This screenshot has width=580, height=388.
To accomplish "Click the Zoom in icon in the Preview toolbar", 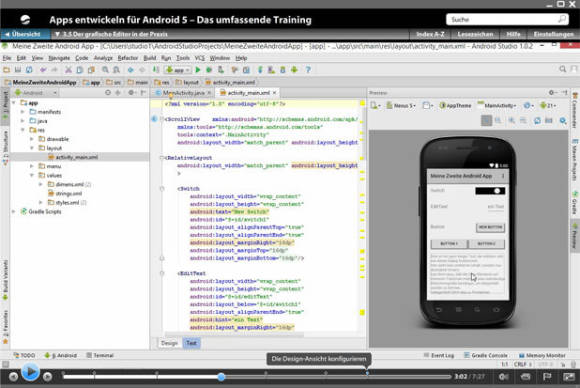I will [x=512, y=121].
